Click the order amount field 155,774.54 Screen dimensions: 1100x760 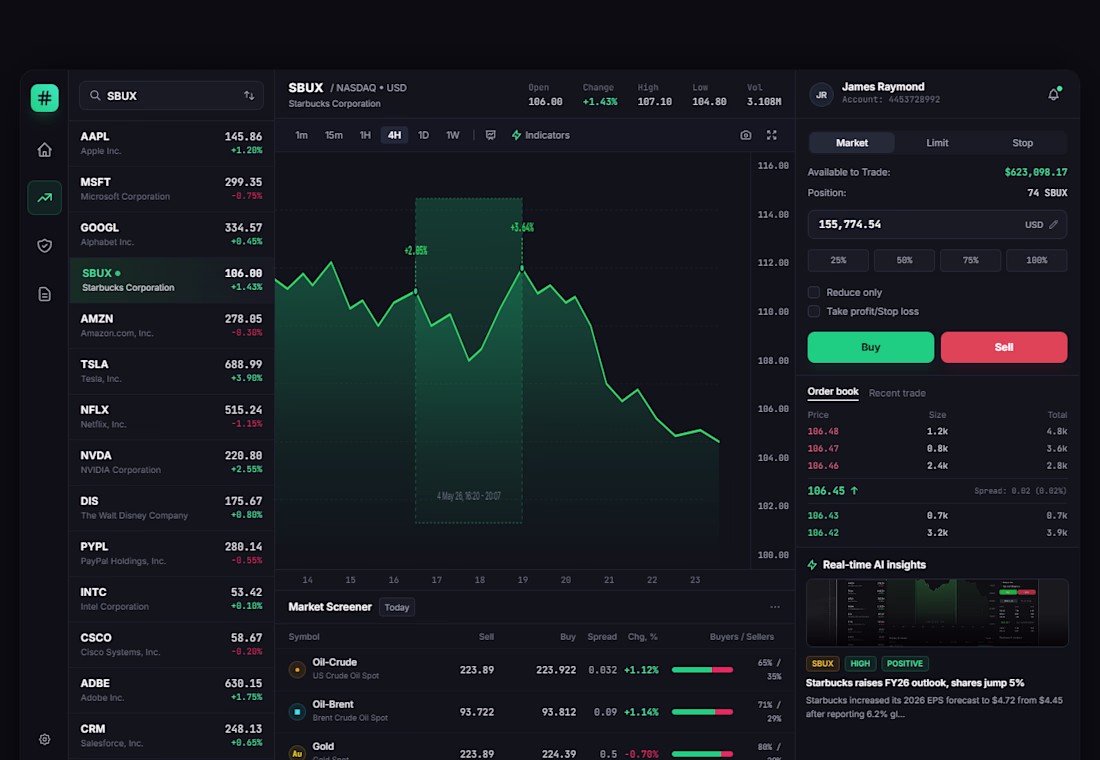[x=937, y=225]
